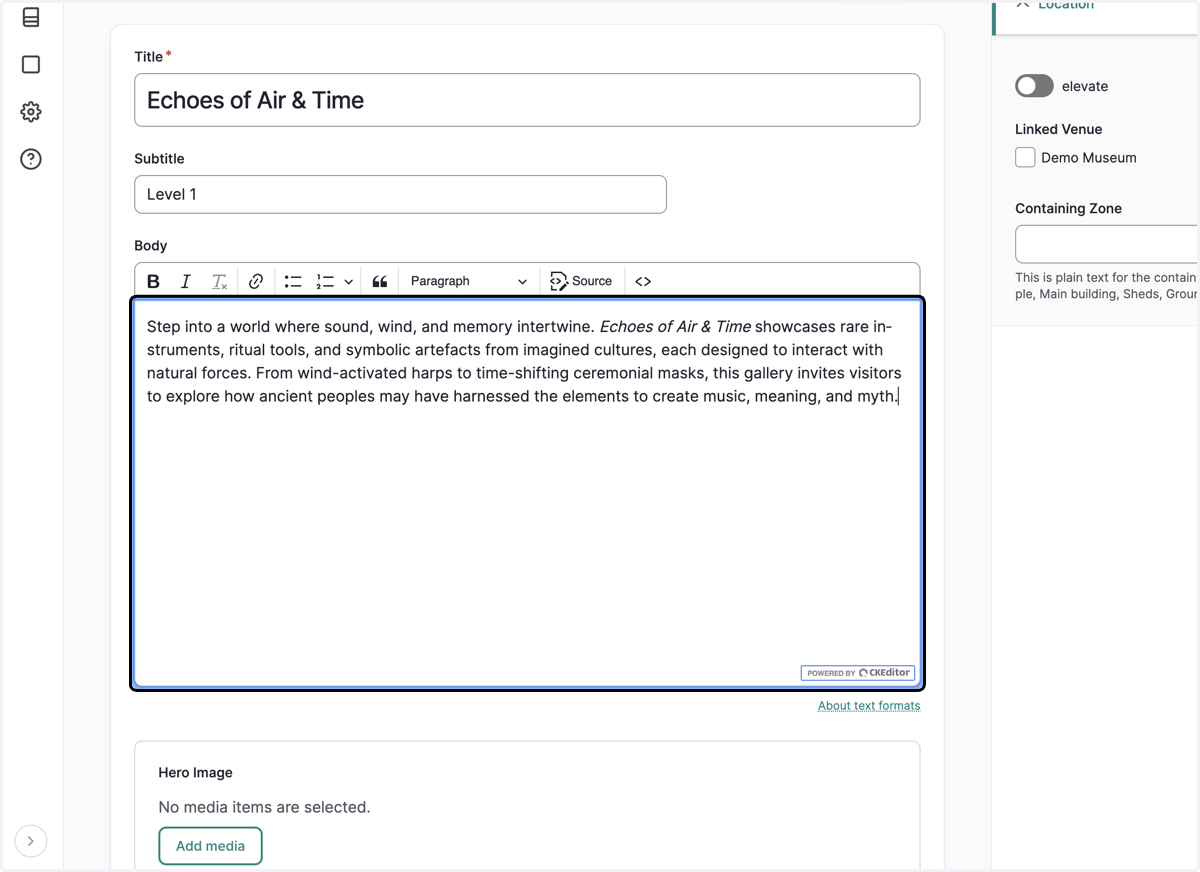Image resolution: width=1200 pixels, height=872 pixels.
Task: Open numbered list style dropdown arrow
Action: tap(348, 281)
